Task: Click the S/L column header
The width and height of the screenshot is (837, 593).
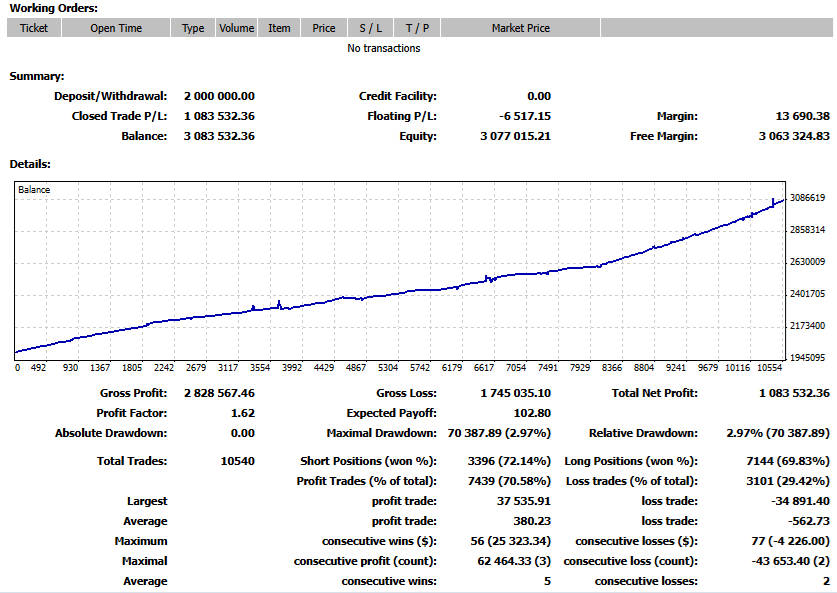Action: click(372, 28)
